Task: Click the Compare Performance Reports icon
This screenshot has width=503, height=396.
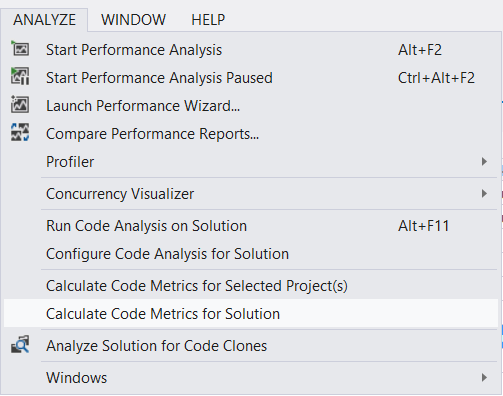Action: coord(20,133)
